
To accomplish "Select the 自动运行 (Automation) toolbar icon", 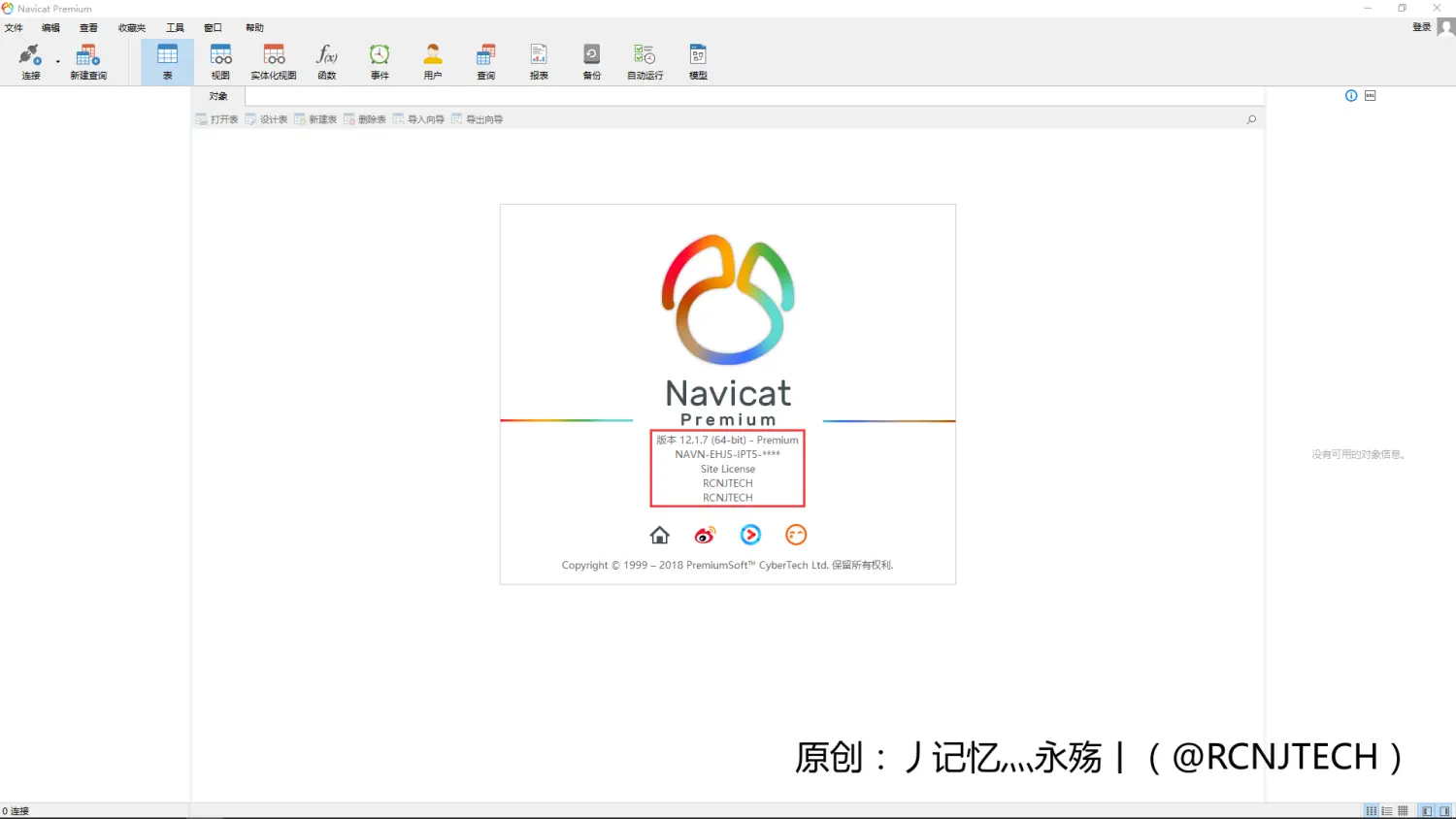I will click(x=645, y=61).
